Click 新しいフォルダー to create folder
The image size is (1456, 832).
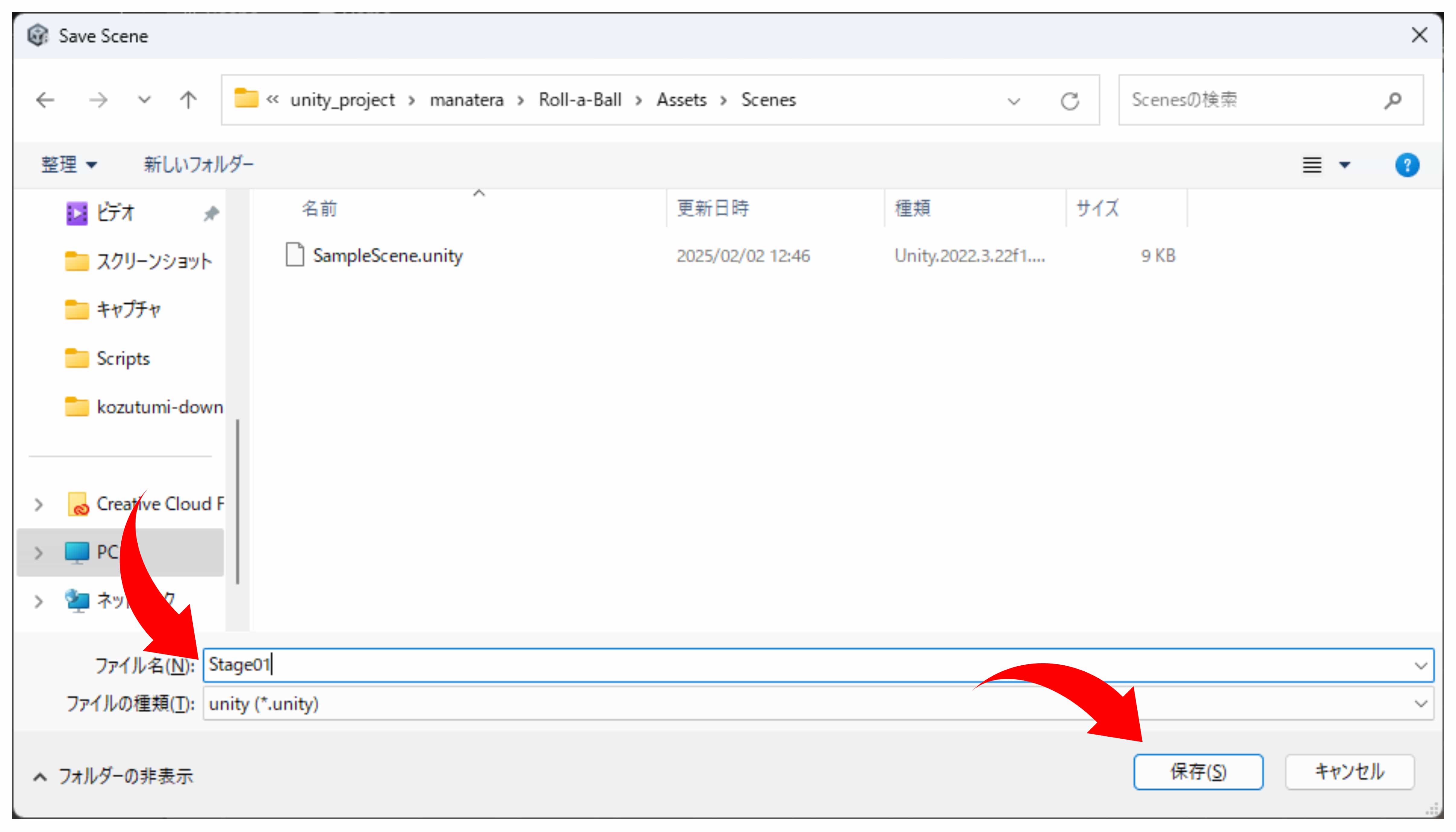(198, 165)
